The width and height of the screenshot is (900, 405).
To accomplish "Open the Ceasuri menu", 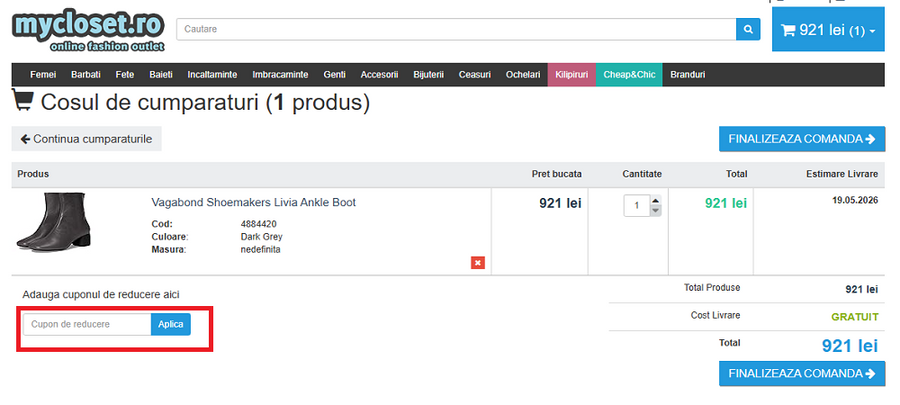I will pos(475,75).
